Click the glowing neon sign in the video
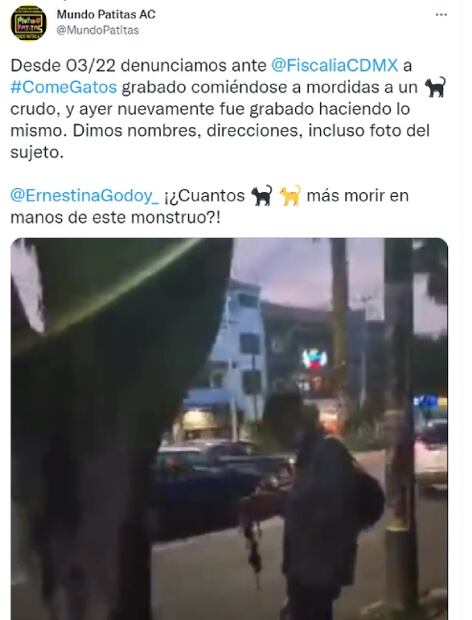This screenshot has width=472, height=620. (315, 359)
